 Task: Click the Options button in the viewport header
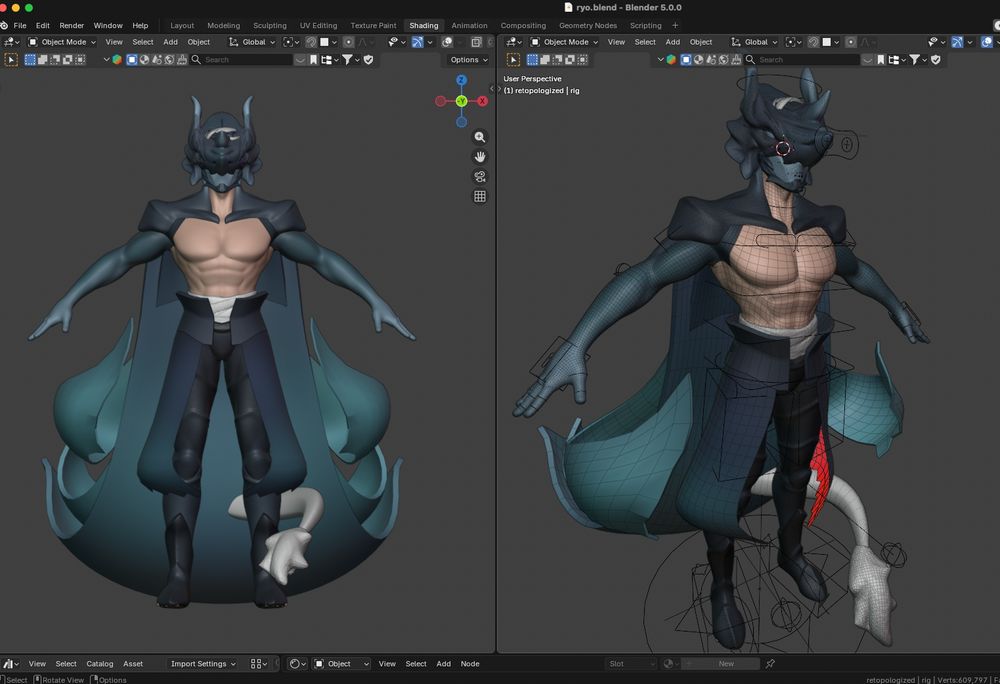[467, 59]
